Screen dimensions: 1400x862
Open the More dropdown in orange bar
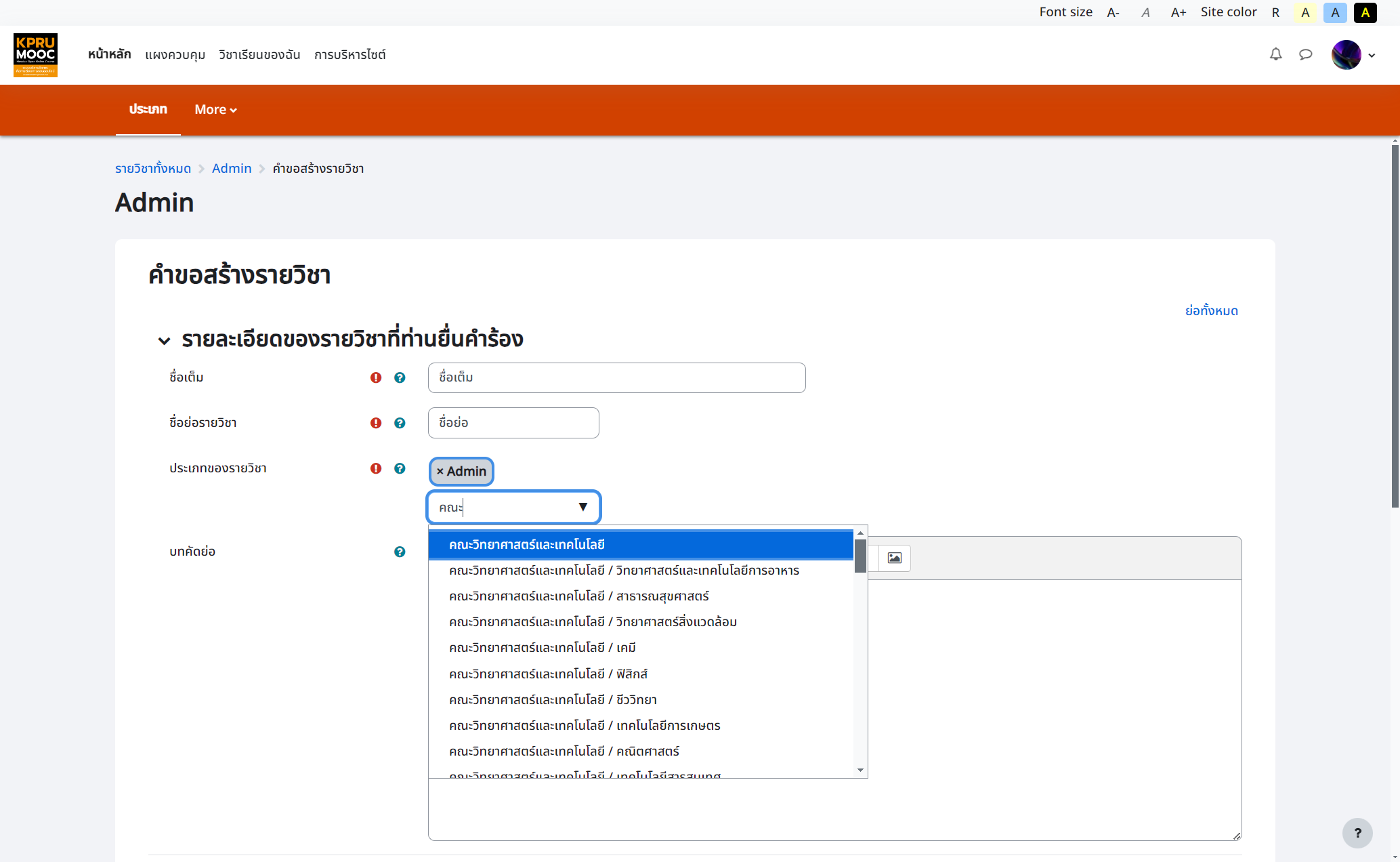(215, 110)
